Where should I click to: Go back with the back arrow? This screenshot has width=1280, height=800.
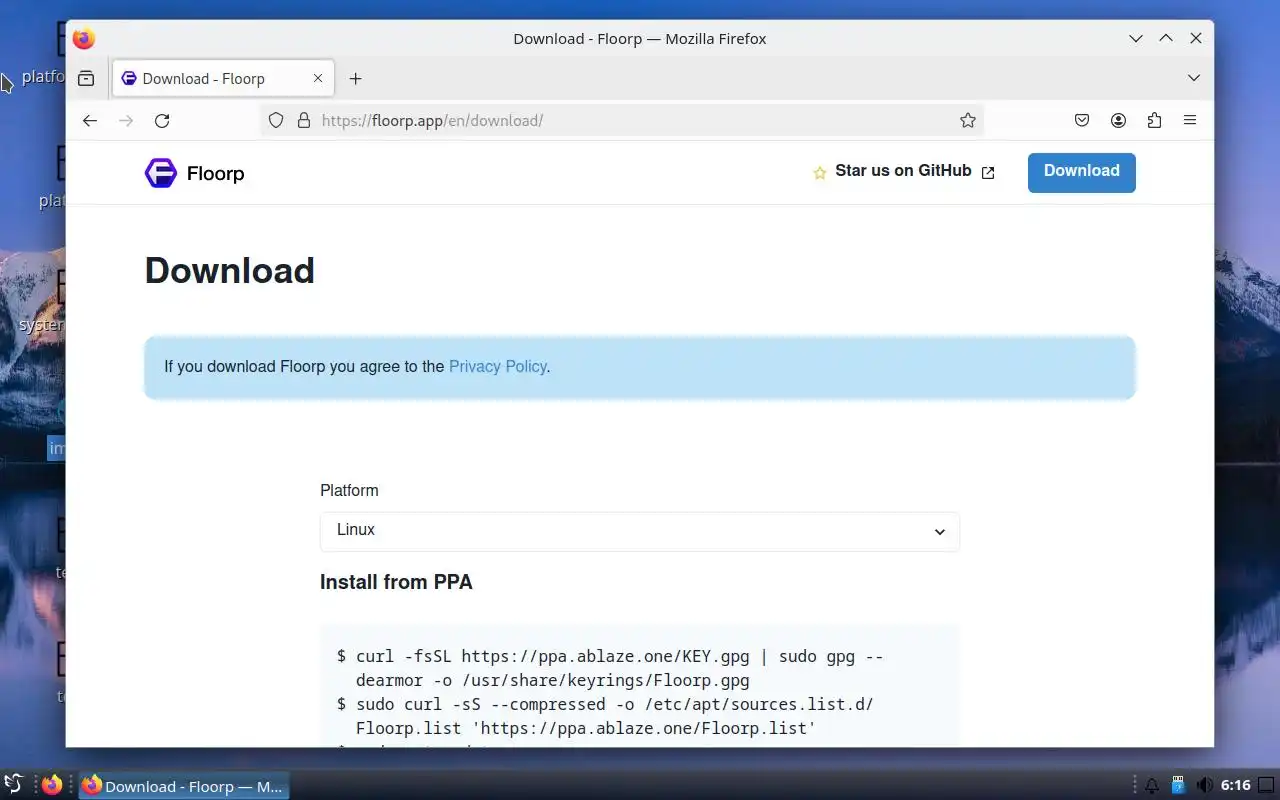[90, 120]
